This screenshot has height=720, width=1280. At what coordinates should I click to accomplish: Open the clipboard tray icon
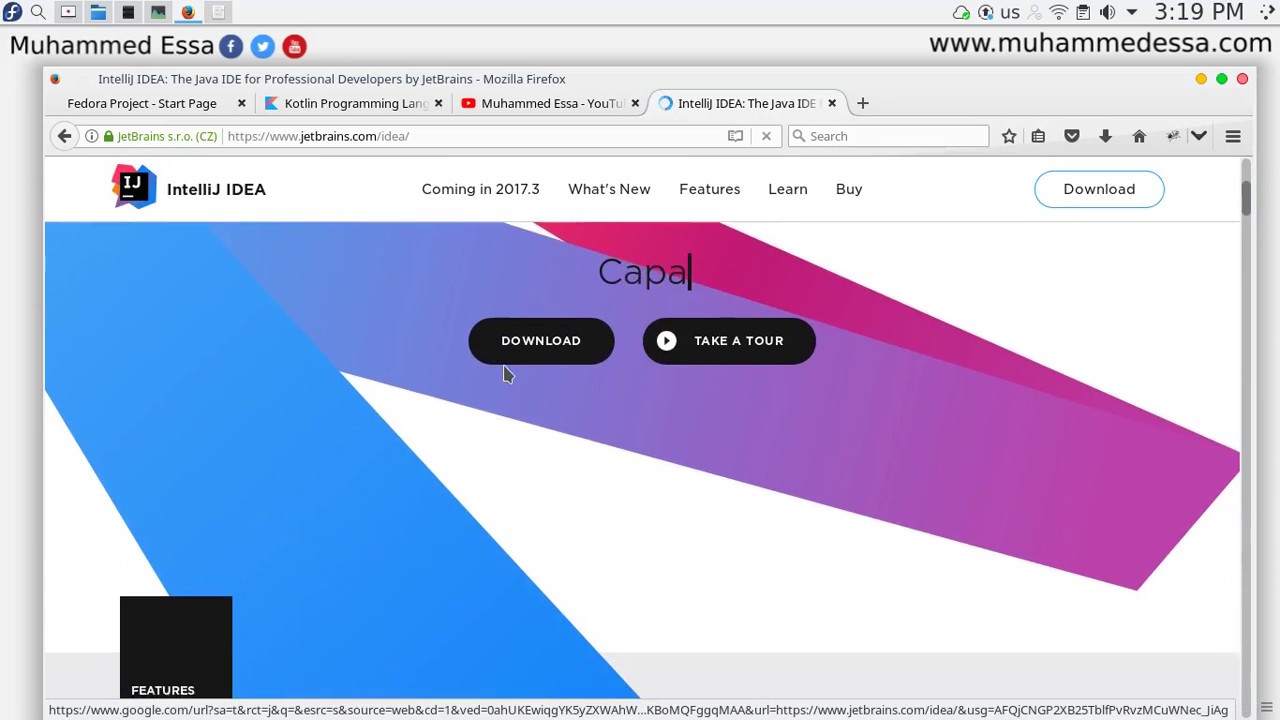pos(1083,12)
